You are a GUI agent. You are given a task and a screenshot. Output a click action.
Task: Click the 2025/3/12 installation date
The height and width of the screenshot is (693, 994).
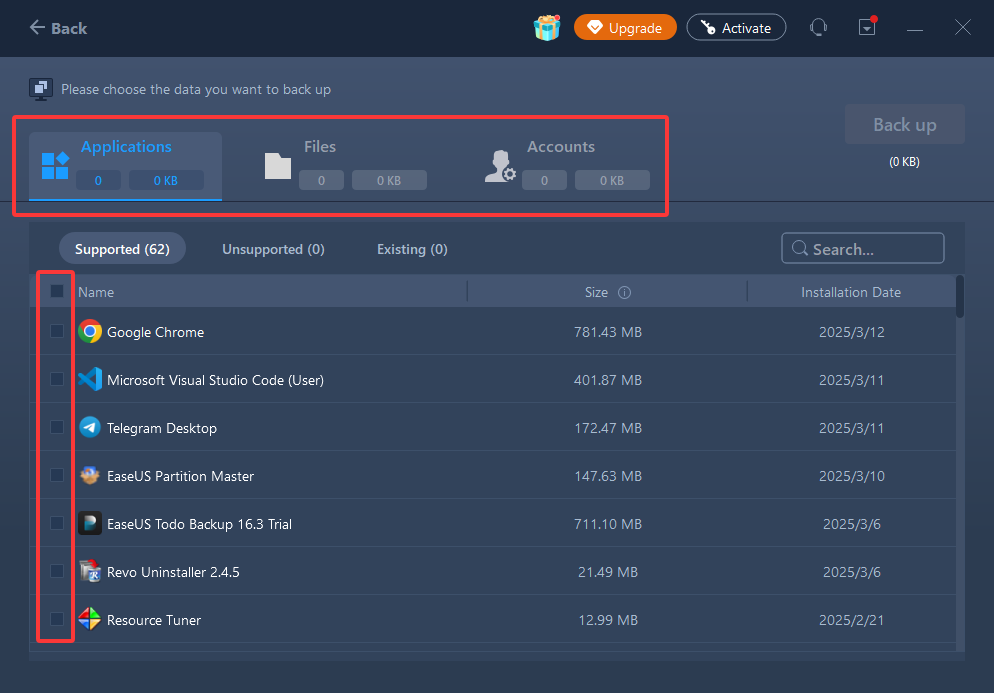(851, 332)
